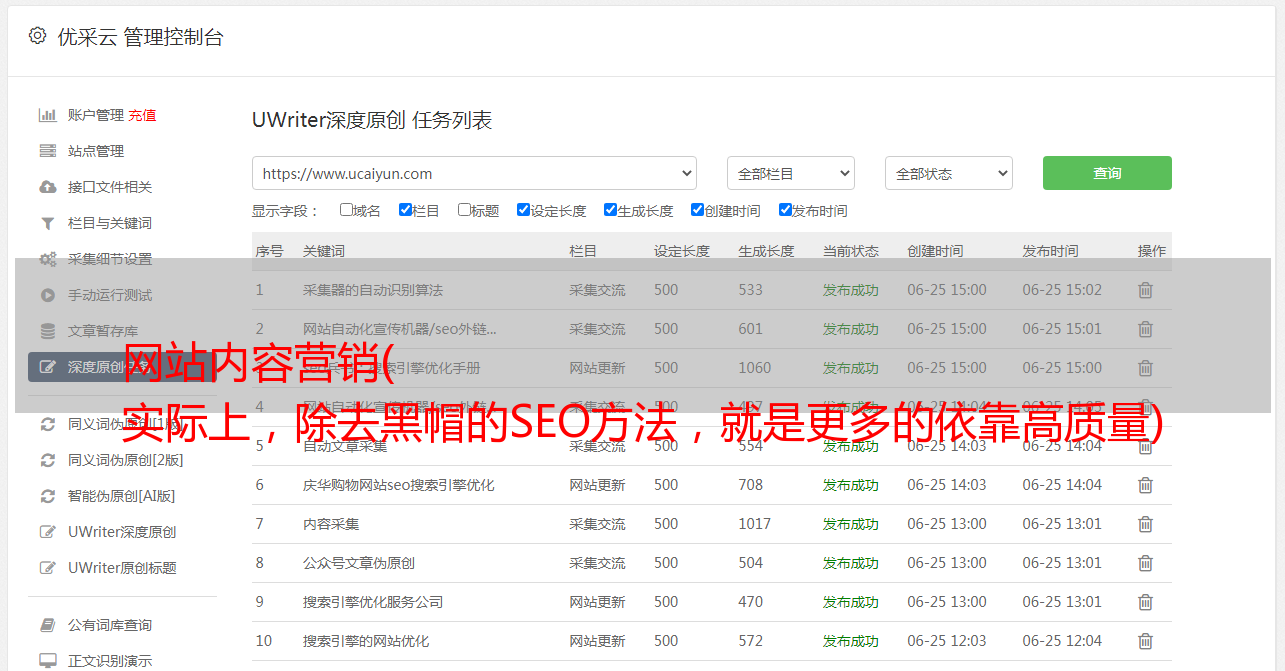Click keyword 搜索引擎优化服务公司

[x=373, y=602]
